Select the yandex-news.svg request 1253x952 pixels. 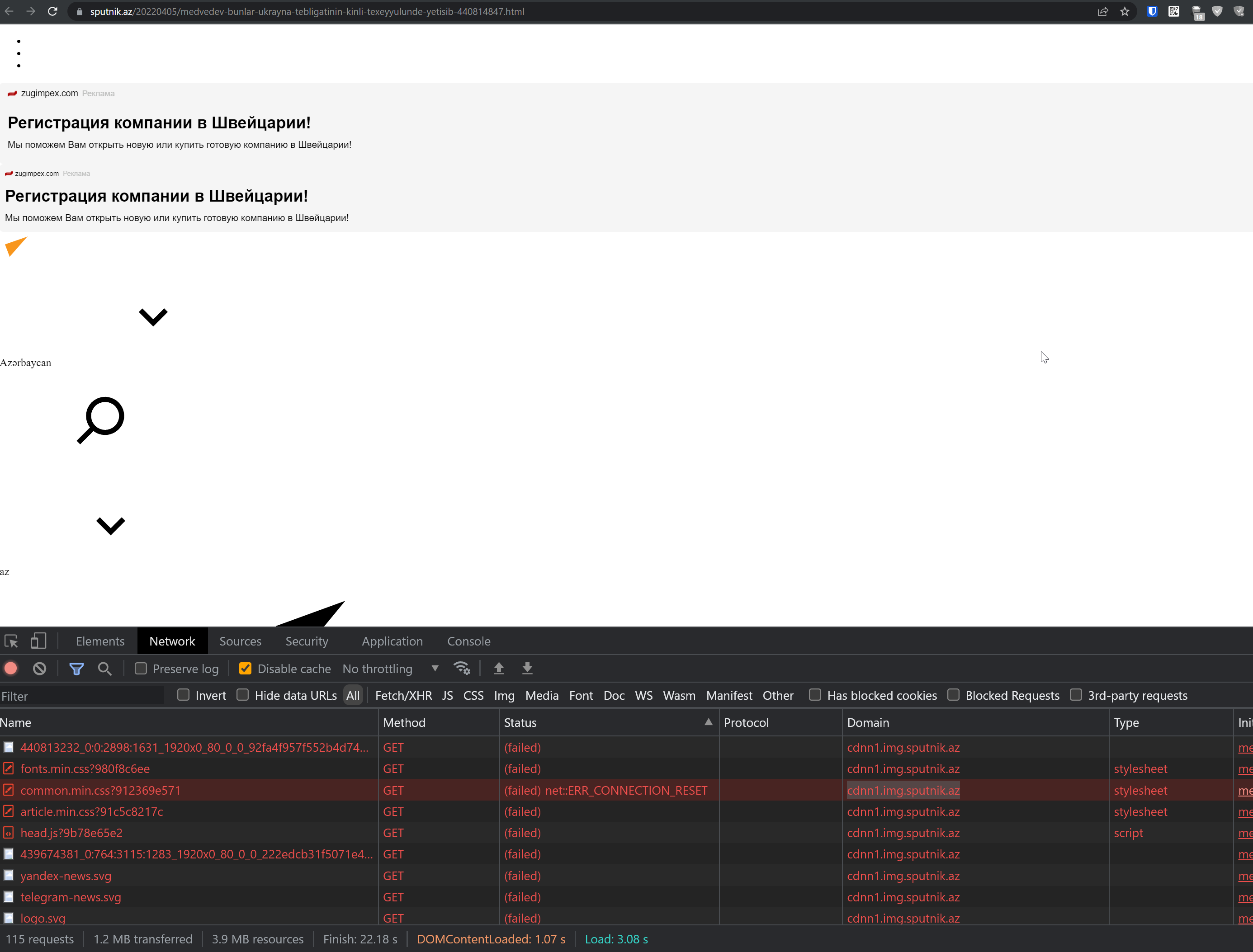(626, 876)
